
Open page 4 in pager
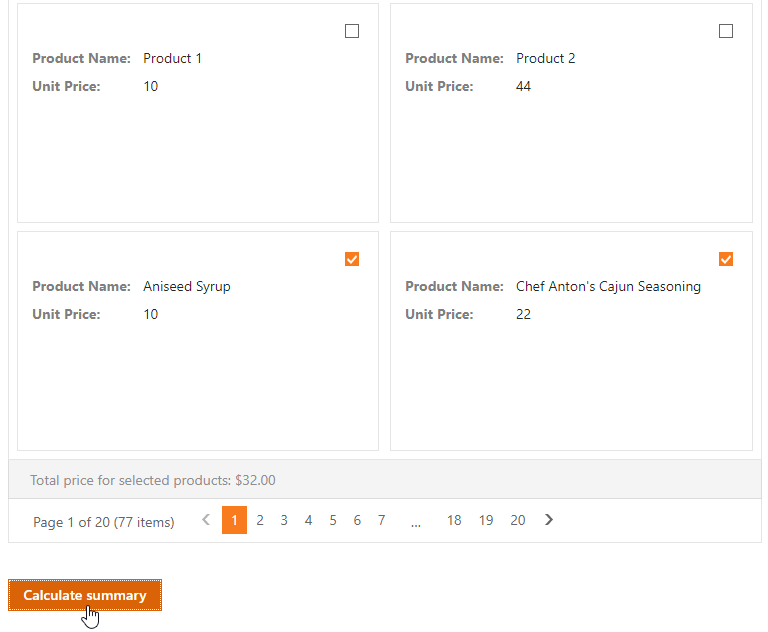308,520
